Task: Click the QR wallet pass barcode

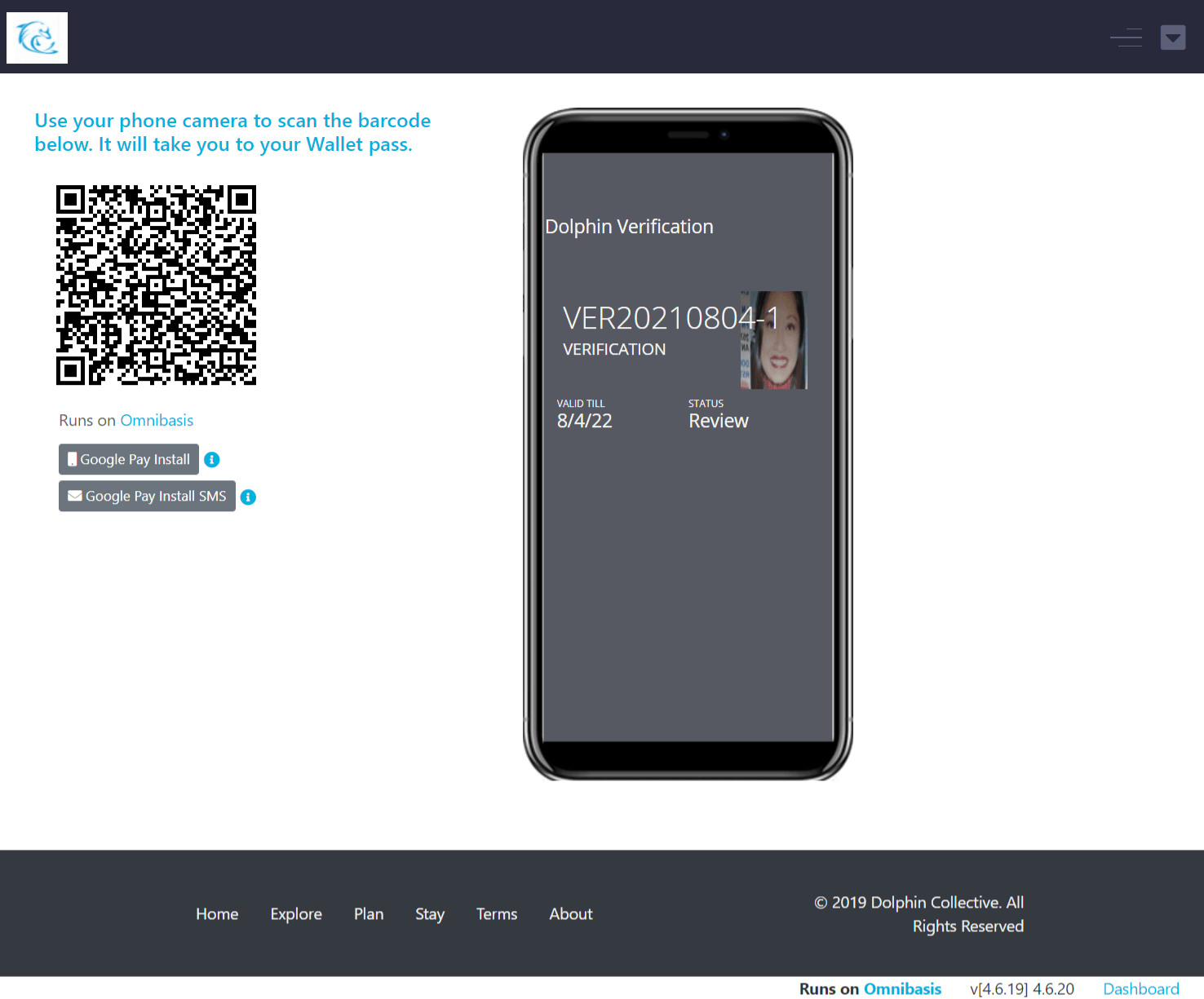Action: pos(155,285)
